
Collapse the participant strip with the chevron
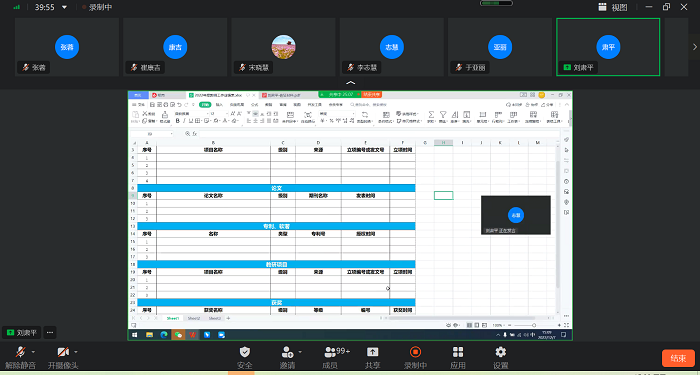click(x=350, y=83)
